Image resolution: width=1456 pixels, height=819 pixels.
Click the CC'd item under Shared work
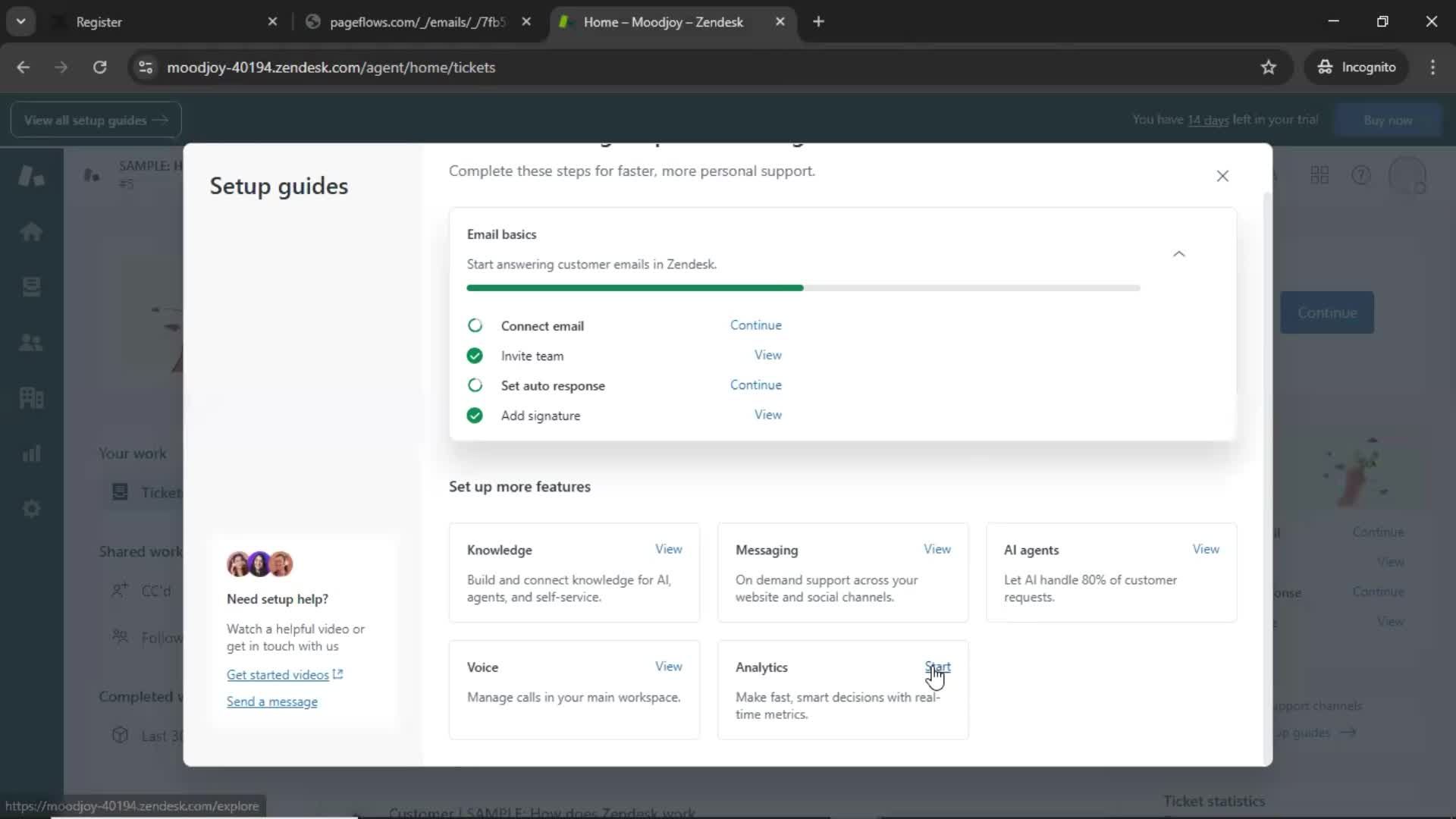pos(143,591)
